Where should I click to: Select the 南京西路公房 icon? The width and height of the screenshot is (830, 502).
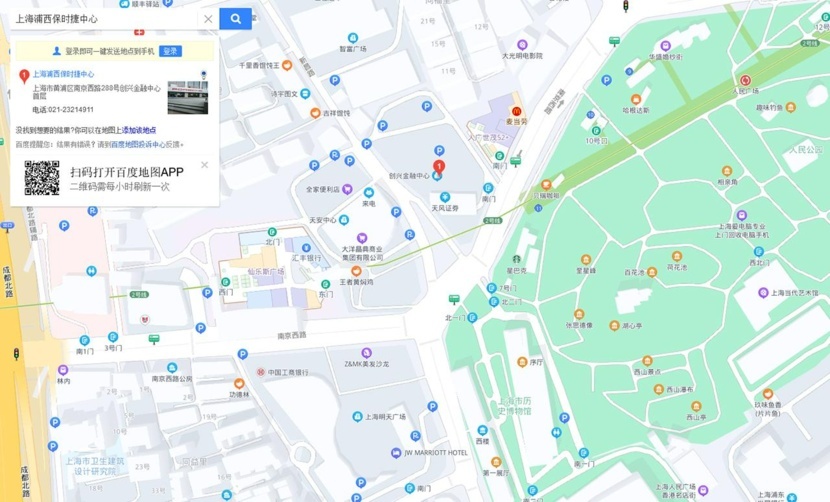[172, 367]
